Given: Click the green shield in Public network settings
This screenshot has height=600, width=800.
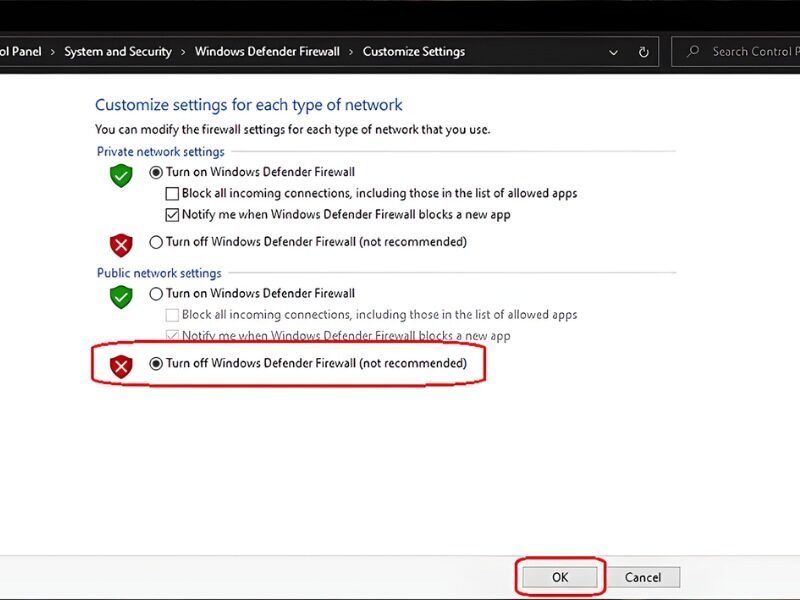Looking at the screenshot, I should [121, 297].
